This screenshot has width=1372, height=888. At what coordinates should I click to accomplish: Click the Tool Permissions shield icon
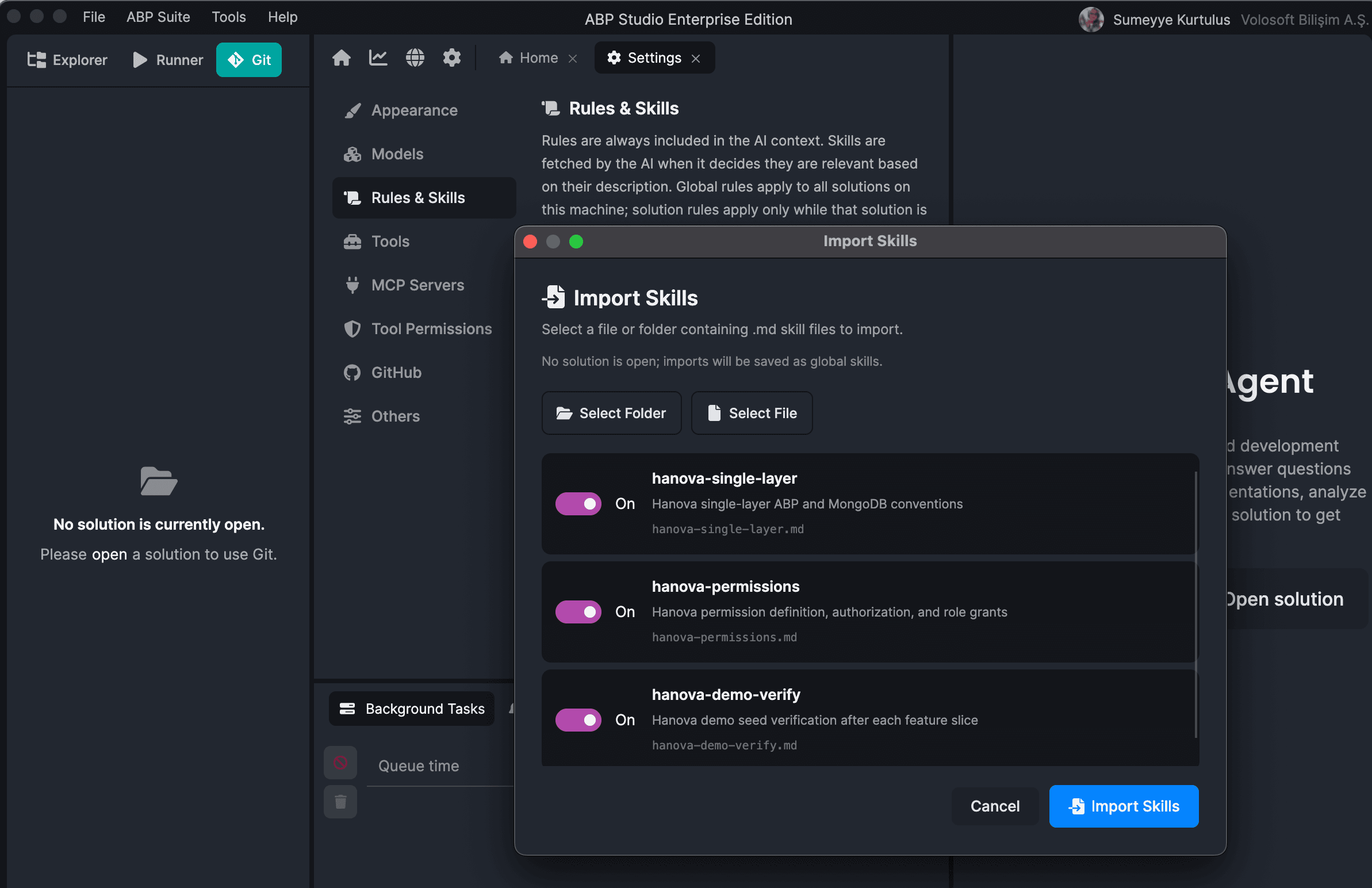point(352,328)
